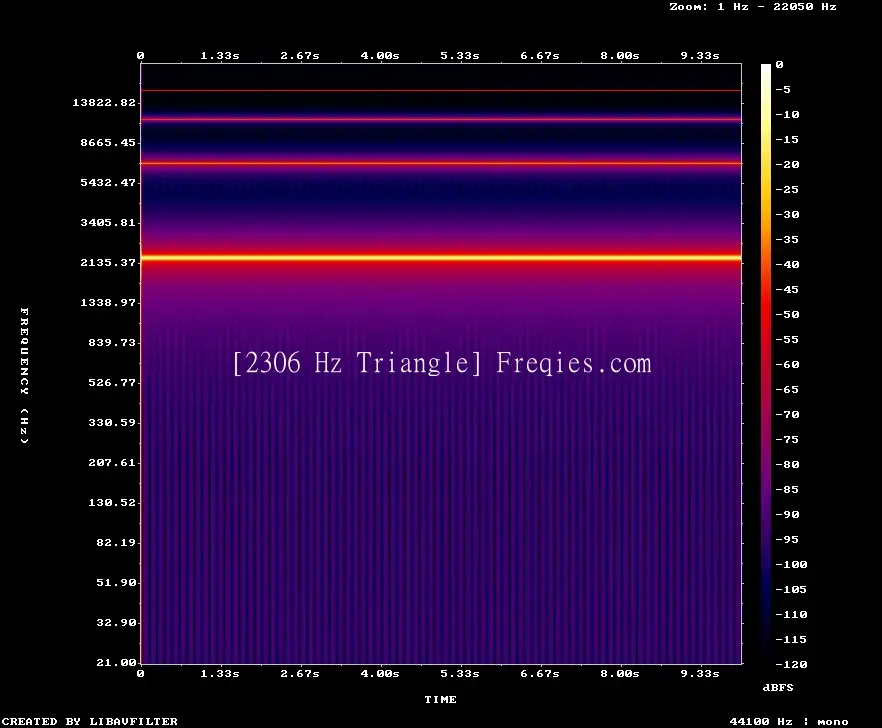Click the -60 value on dBFS scale
This screenshot has height=728, width=882.
[x=788, y=365]
